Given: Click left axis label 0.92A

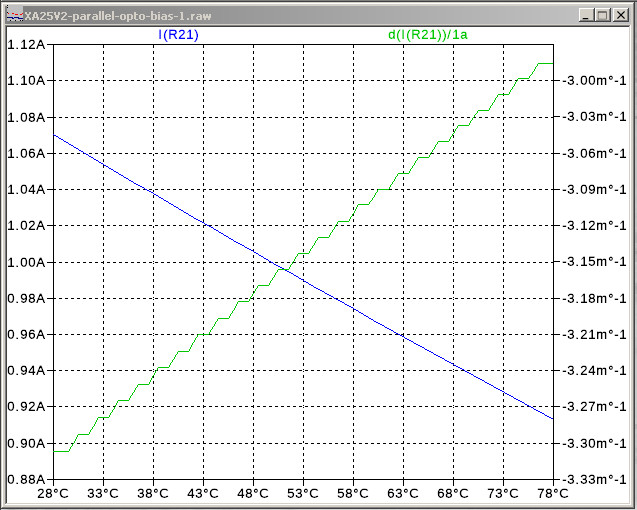Looking at the screenshot, I should pos(26,406).
